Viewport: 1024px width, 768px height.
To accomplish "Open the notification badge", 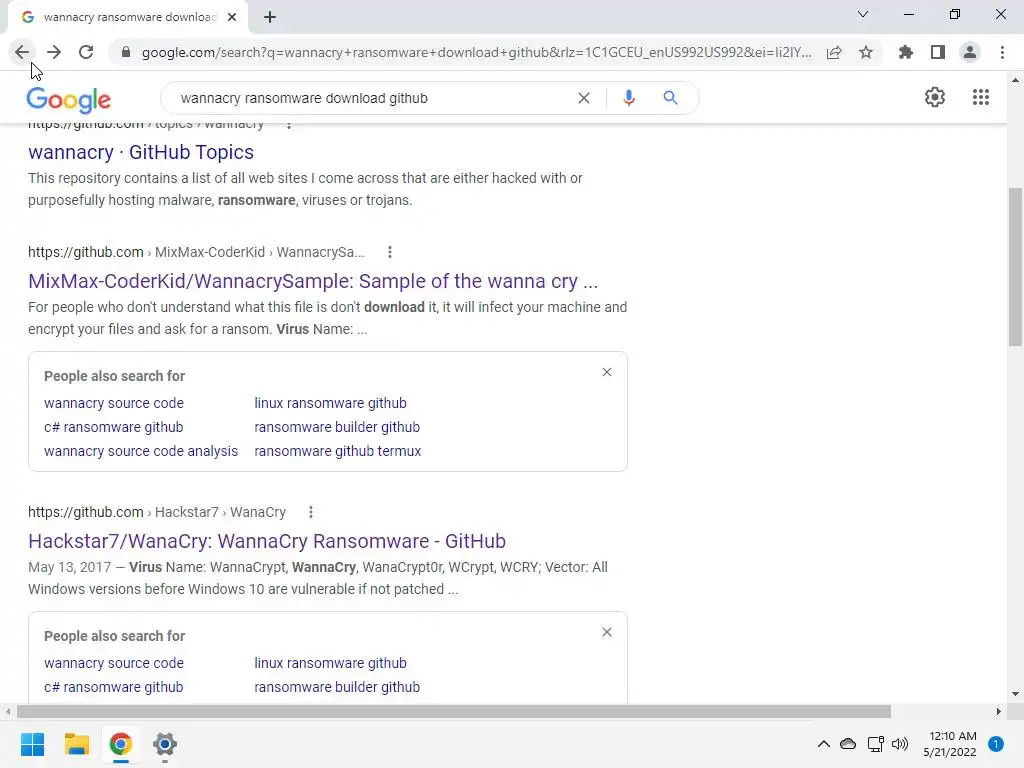I will coord(996,744).
